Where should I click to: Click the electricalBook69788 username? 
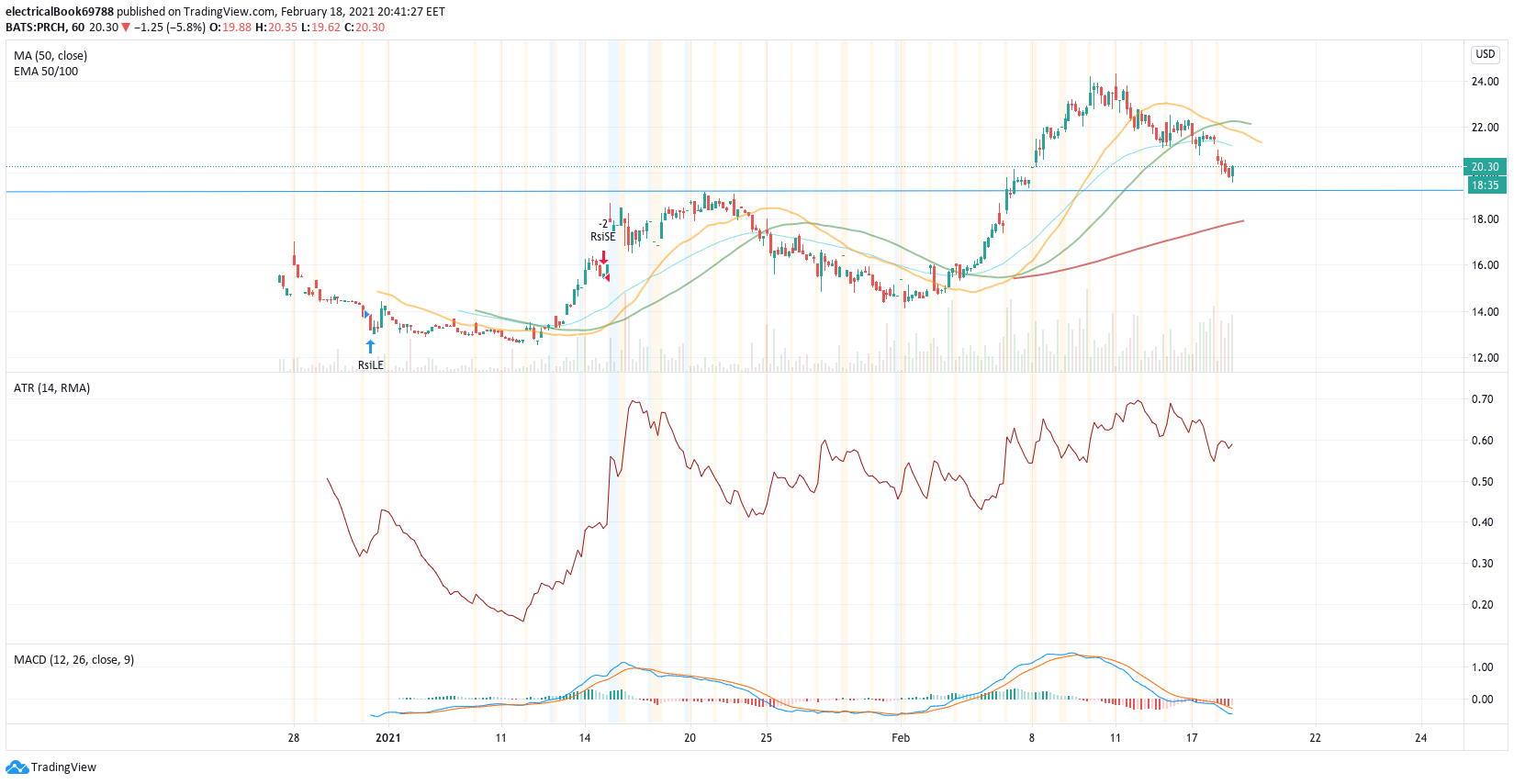click(60, 12)
